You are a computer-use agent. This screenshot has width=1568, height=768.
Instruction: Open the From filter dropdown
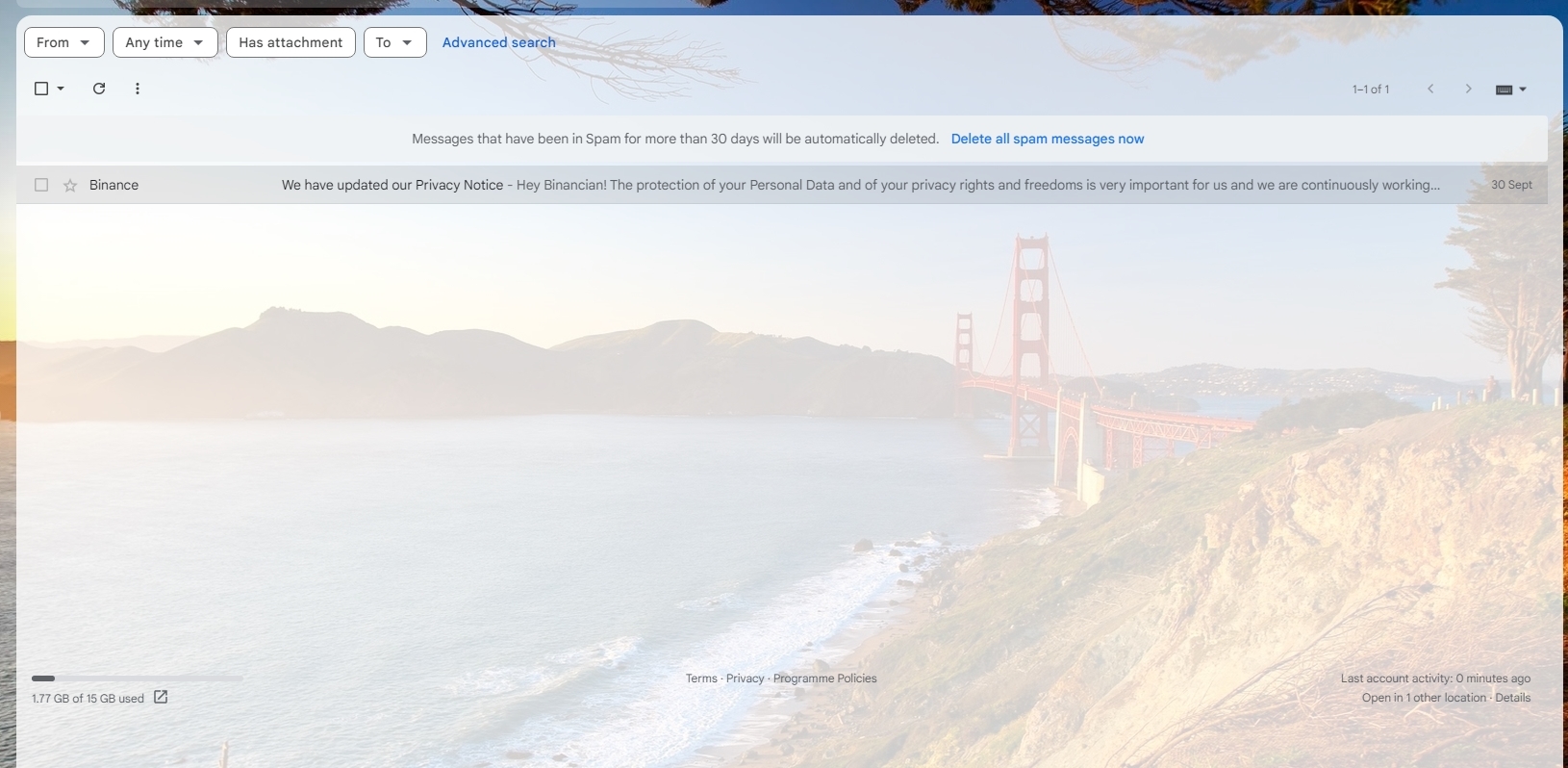pos(63,42)
